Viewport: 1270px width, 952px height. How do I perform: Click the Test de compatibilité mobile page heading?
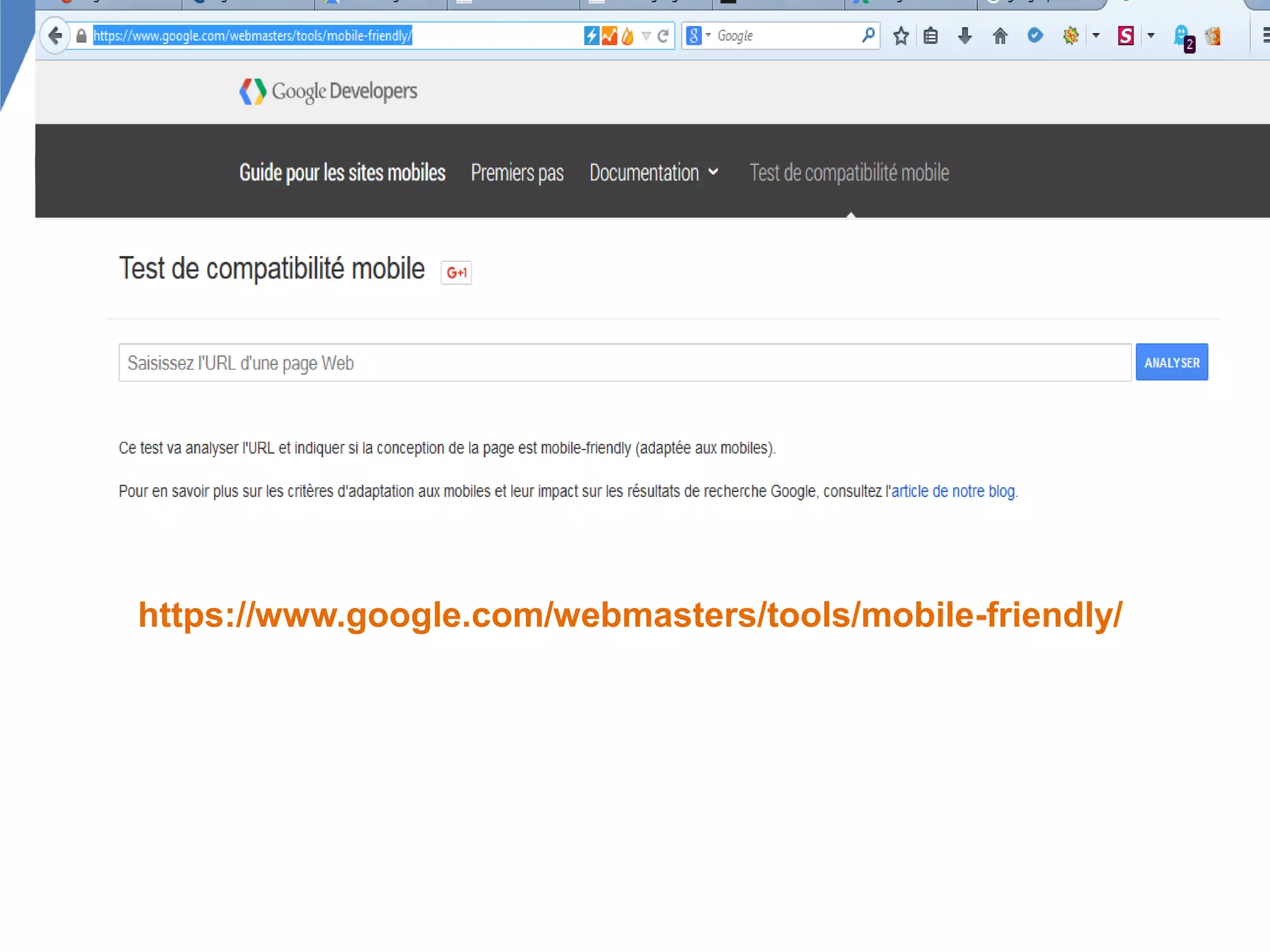click(272, 269)
